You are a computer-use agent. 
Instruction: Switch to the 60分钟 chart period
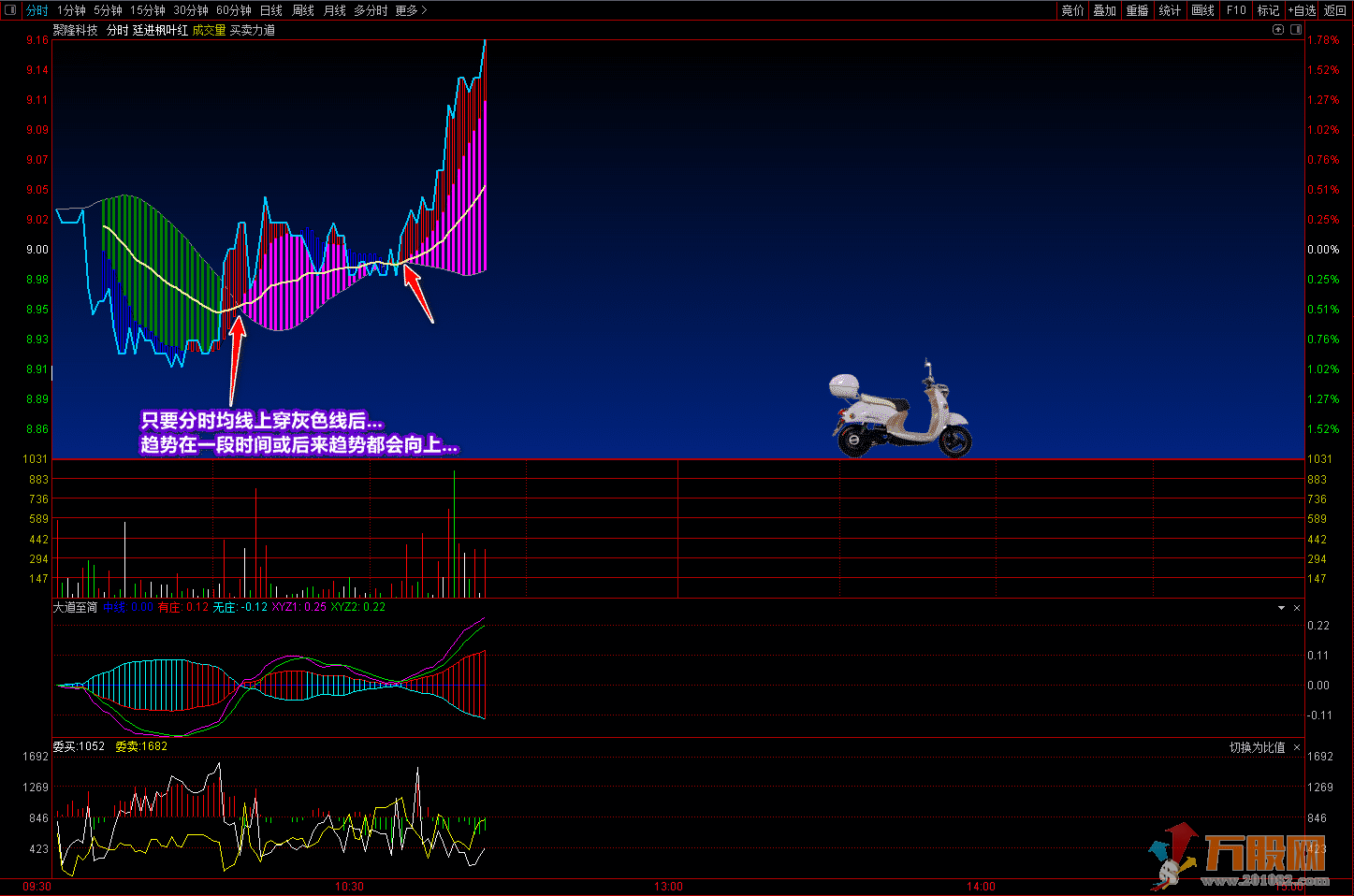pyautogui.click(x=234, y=10)
